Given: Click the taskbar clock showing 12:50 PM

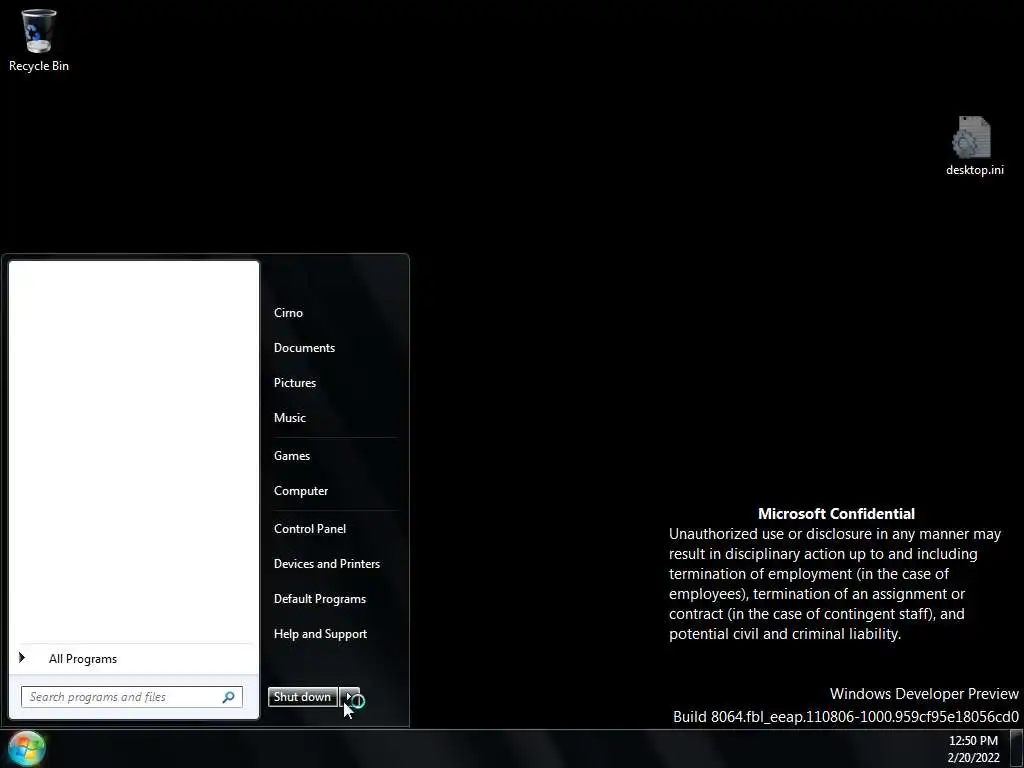Looking at the screenshot, I should click(973, 749).
